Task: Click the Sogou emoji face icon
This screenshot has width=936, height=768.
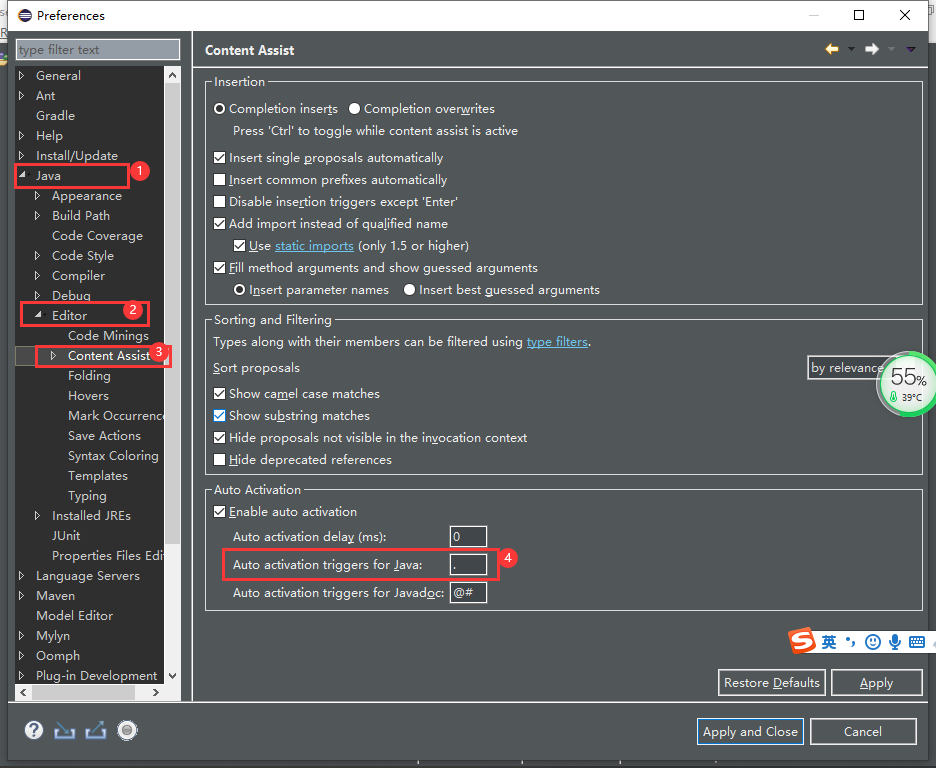Action: [873, 642]
